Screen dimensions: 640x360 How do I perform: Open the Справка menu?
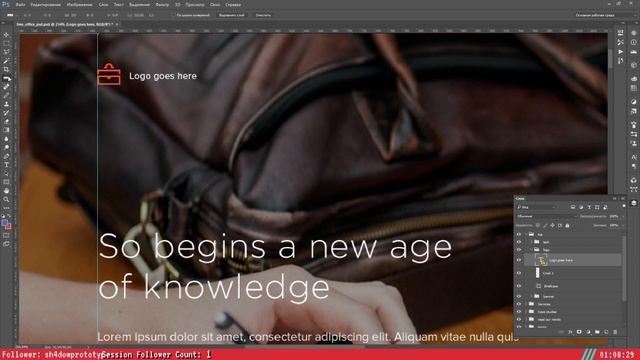click(233, 5)
